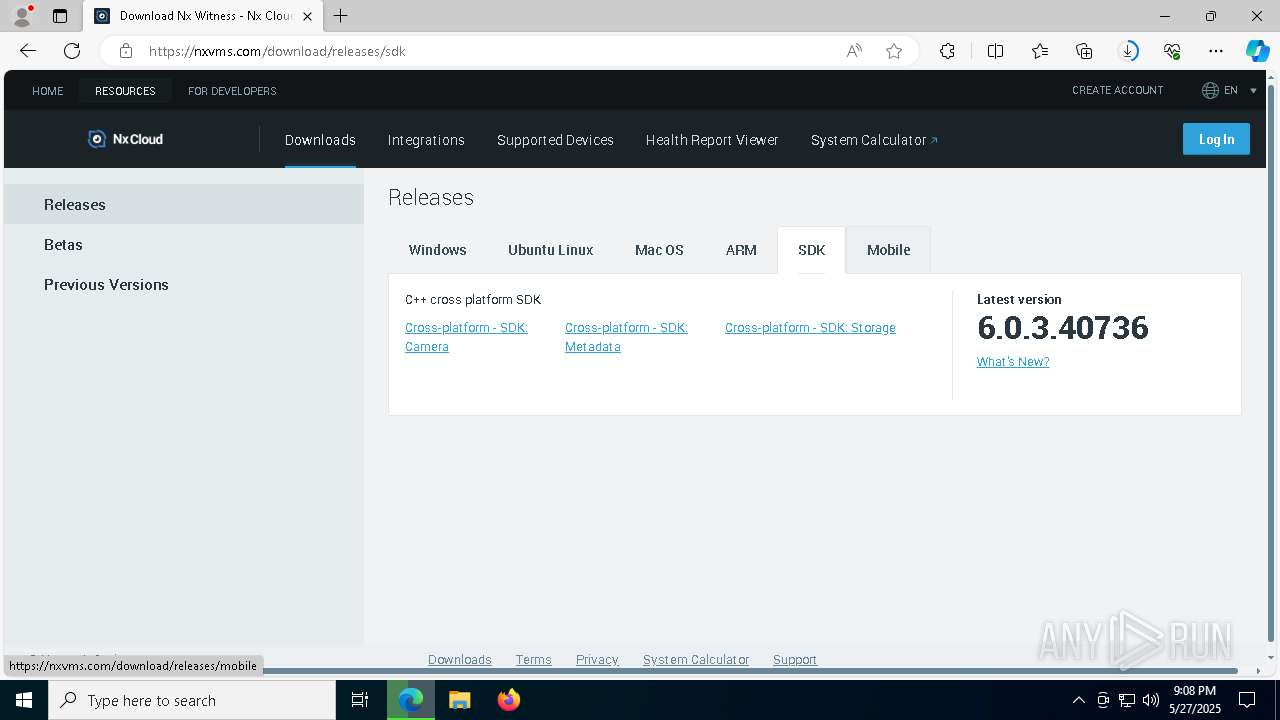Click footer System Calculator link
Image resolution: width=1280 pixels, height=720 pixels.
tap(696, 659)
